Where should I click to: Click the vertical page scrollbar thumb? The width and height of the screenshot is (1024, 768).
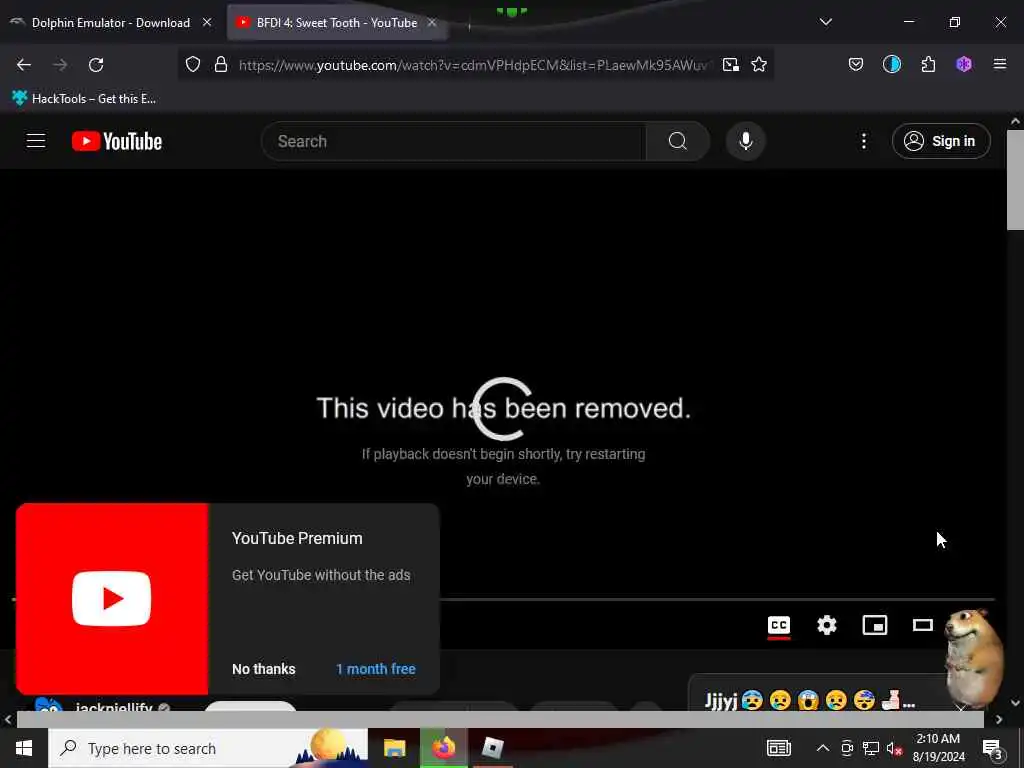[1014, 180]
